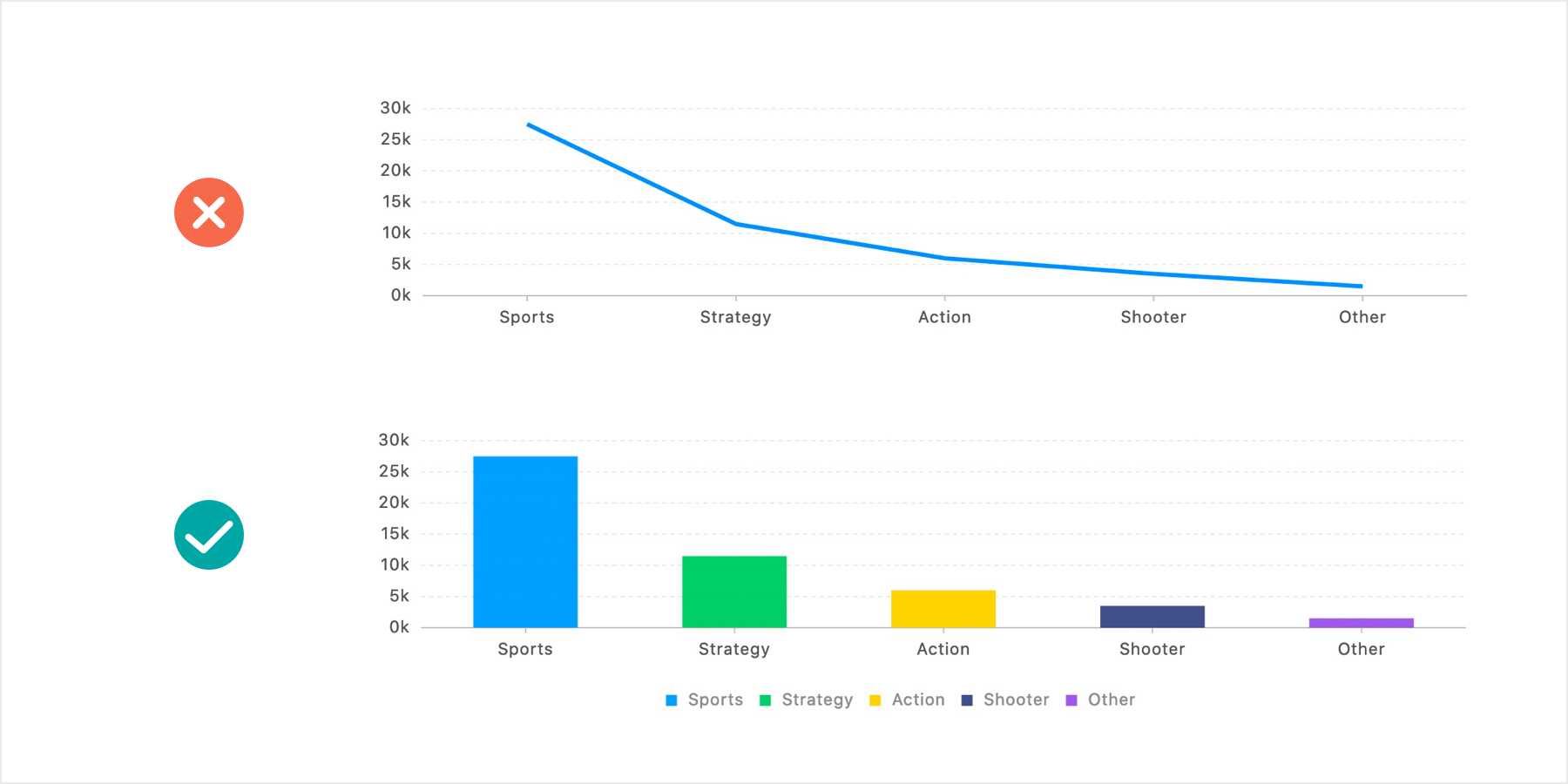
Task: Toggle the Shooter series via legend text
Action: 1016,700
